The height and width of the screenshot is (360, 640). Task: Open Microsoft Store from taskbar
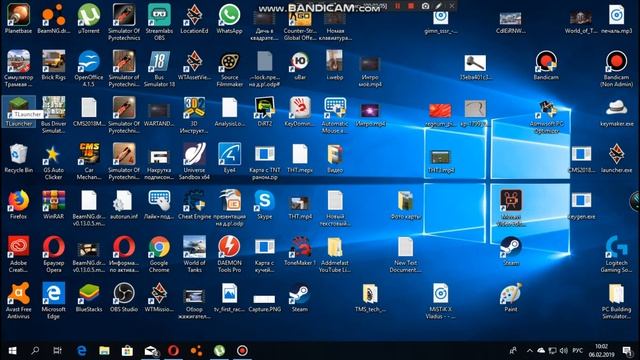[127, 351]
